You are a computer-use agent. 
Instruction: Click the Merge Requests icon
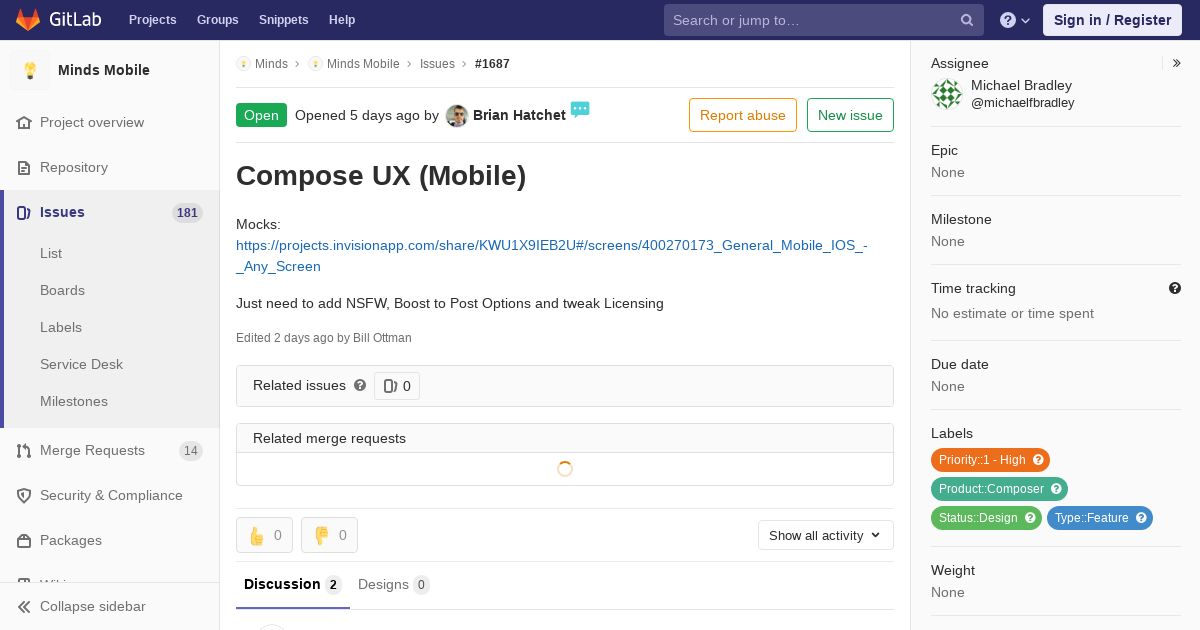(x=24, y=450)
